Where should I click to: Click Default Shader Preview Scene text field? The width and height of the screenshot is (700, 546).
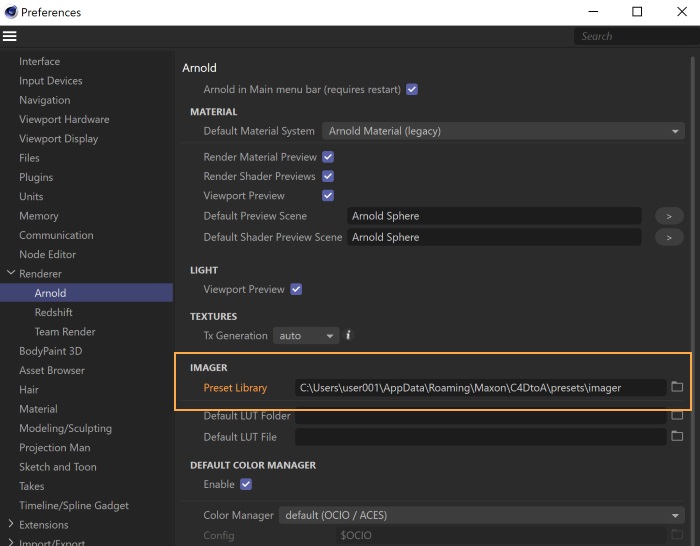(494, 238)
